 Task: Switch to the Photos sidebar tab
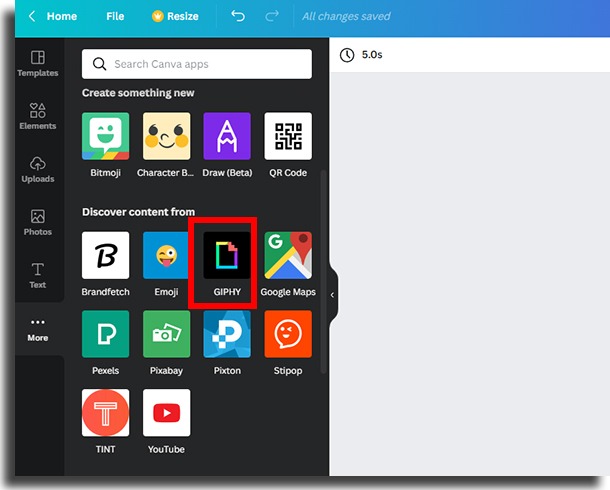[x=38, y=222]
